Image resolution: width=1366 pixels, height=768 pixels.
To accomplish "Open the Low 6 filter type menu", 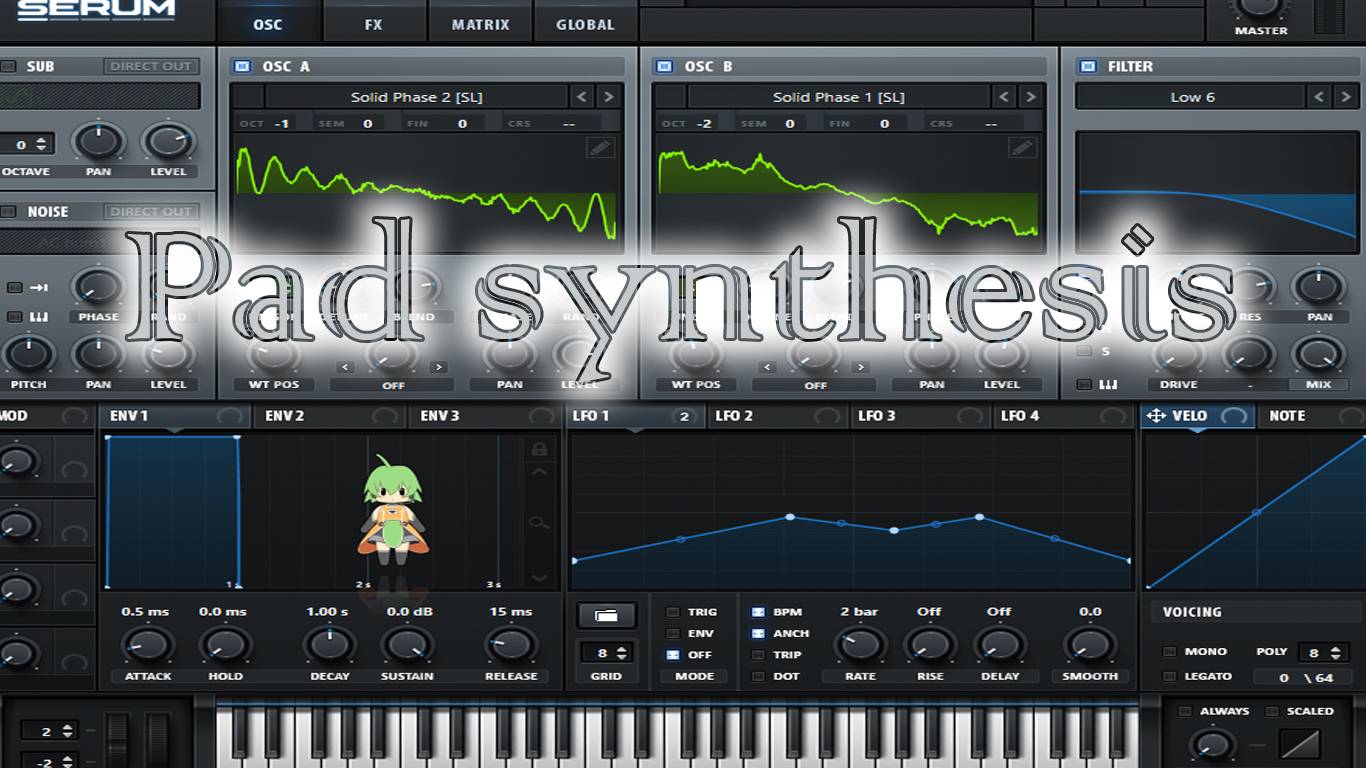I will click(x=1191, y=97).
